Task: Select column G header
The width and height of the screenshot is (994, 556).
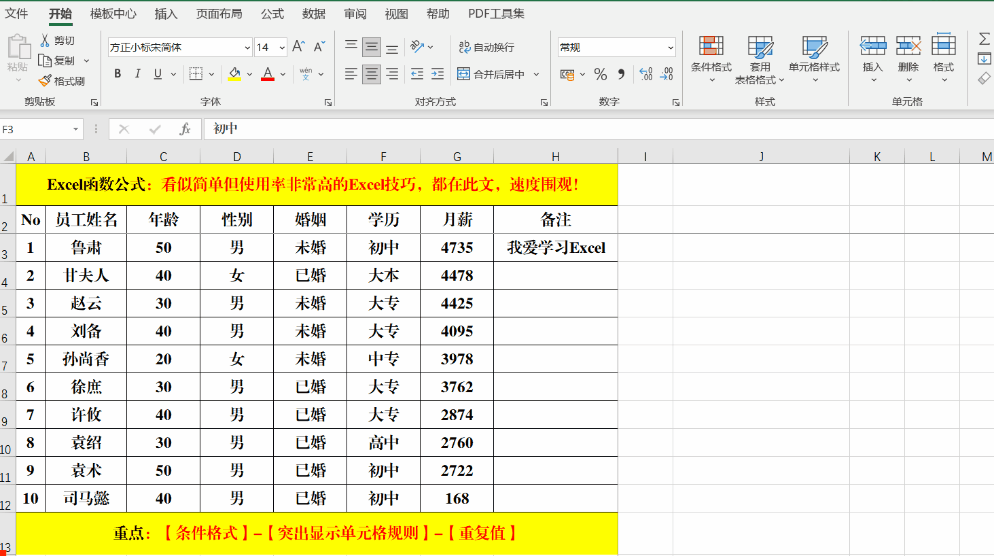Action: tap(457, 157)
